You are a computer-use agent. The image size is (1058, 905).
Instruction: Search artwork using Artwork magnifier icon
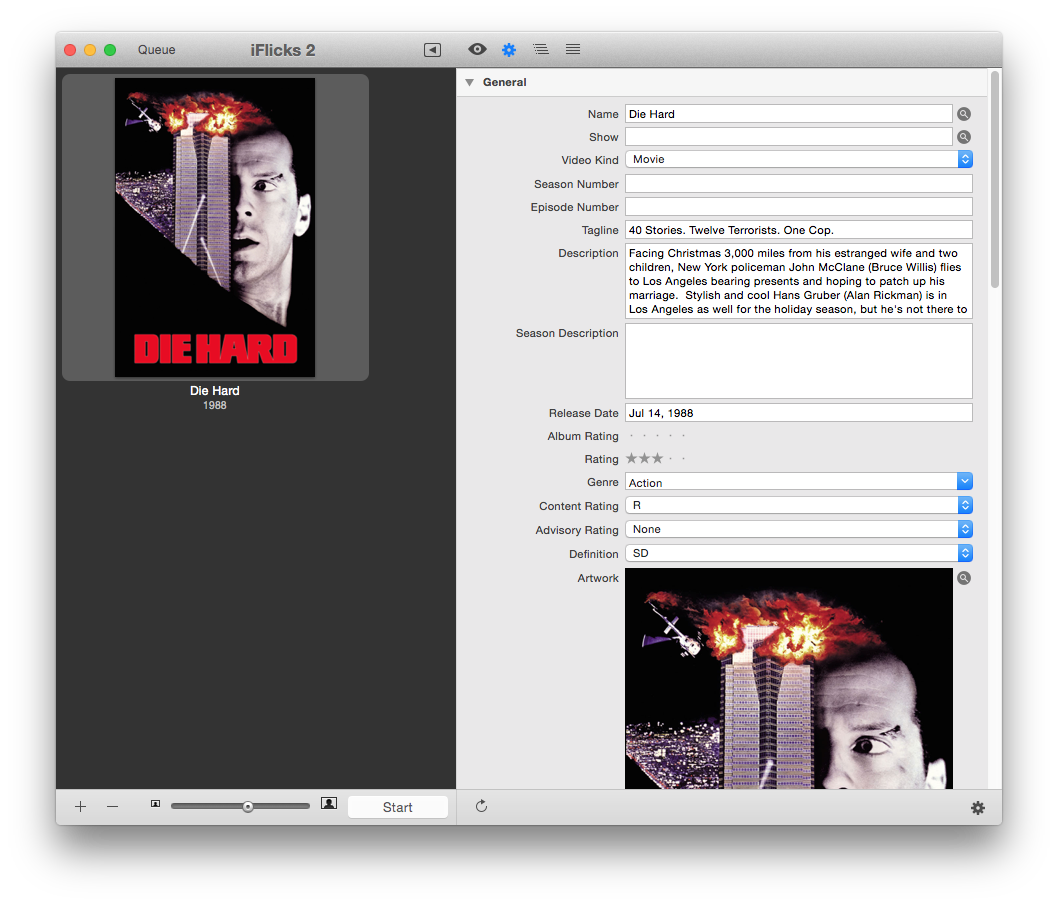click(964, 578)
